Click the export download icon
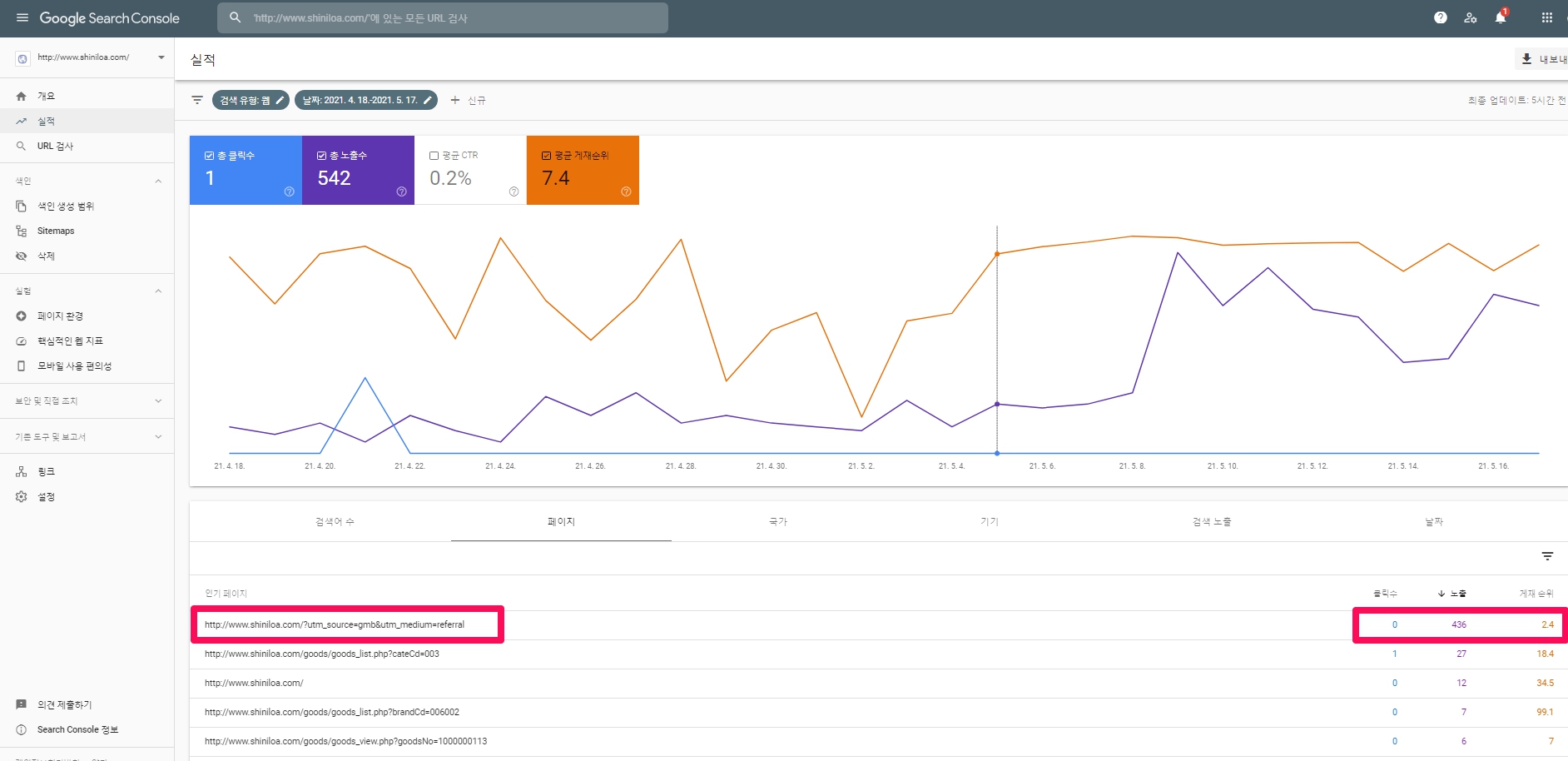The image size is (1568, 761). tap(1526, 59)
